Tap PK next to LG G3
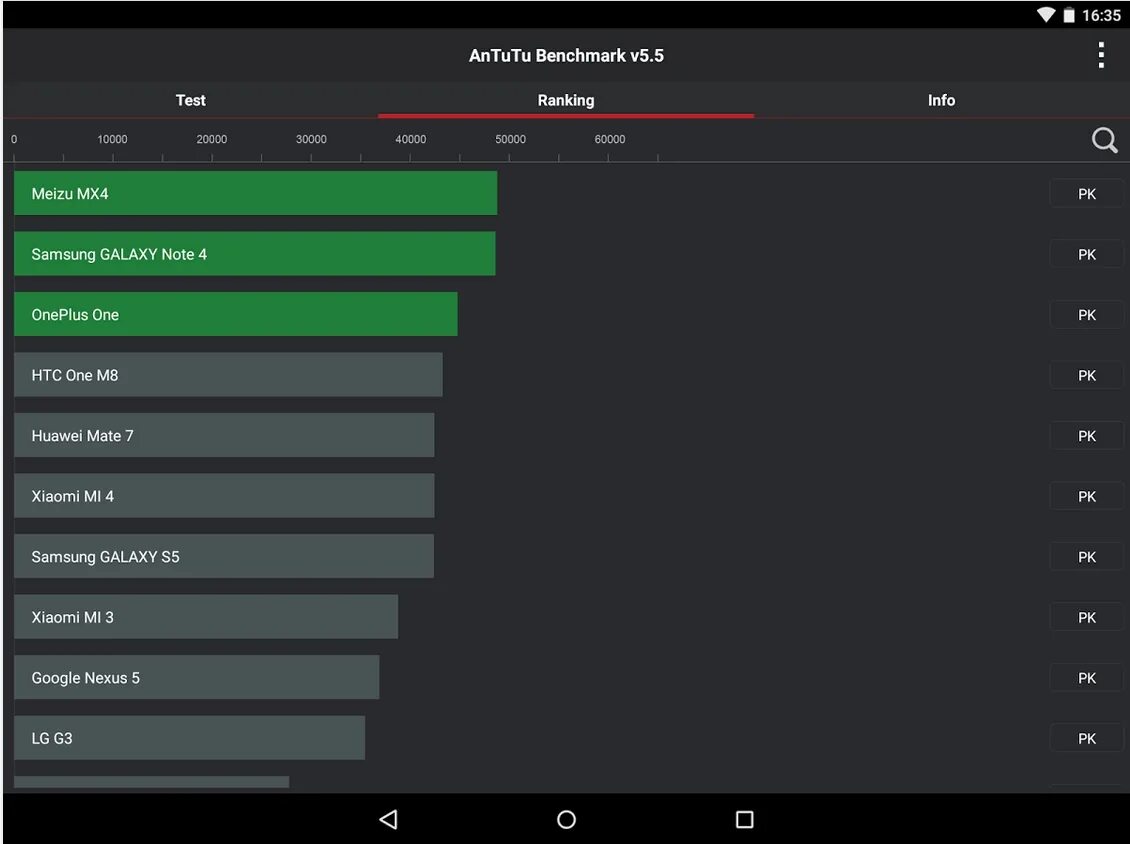The image size is (1130, 844). coord(1086,739)
